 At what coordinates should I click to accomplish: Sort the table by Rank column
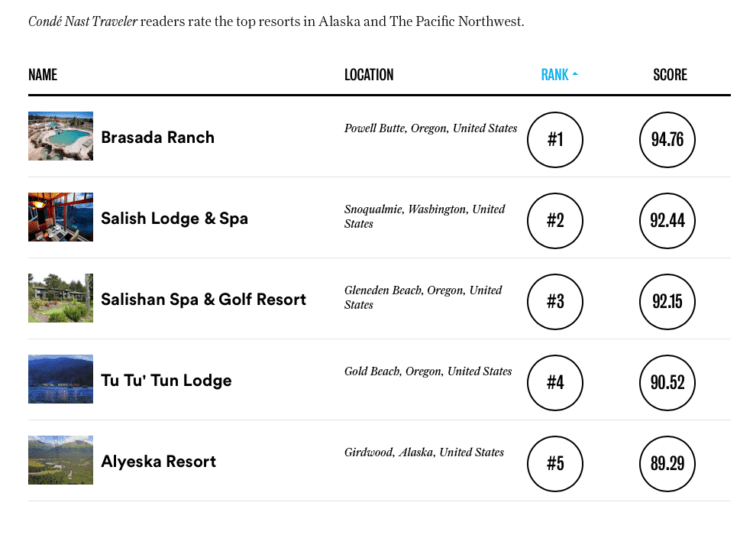point(555,75)
